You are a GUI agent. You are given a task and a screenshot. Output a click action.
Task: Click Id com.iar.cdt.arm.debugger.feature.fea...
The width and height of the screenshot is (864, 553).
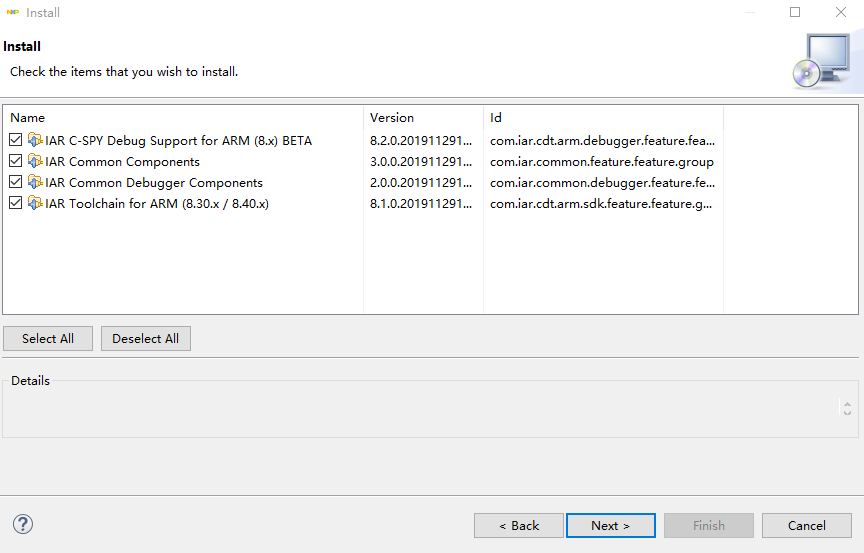pyautogui.click(x=602, y=140)
